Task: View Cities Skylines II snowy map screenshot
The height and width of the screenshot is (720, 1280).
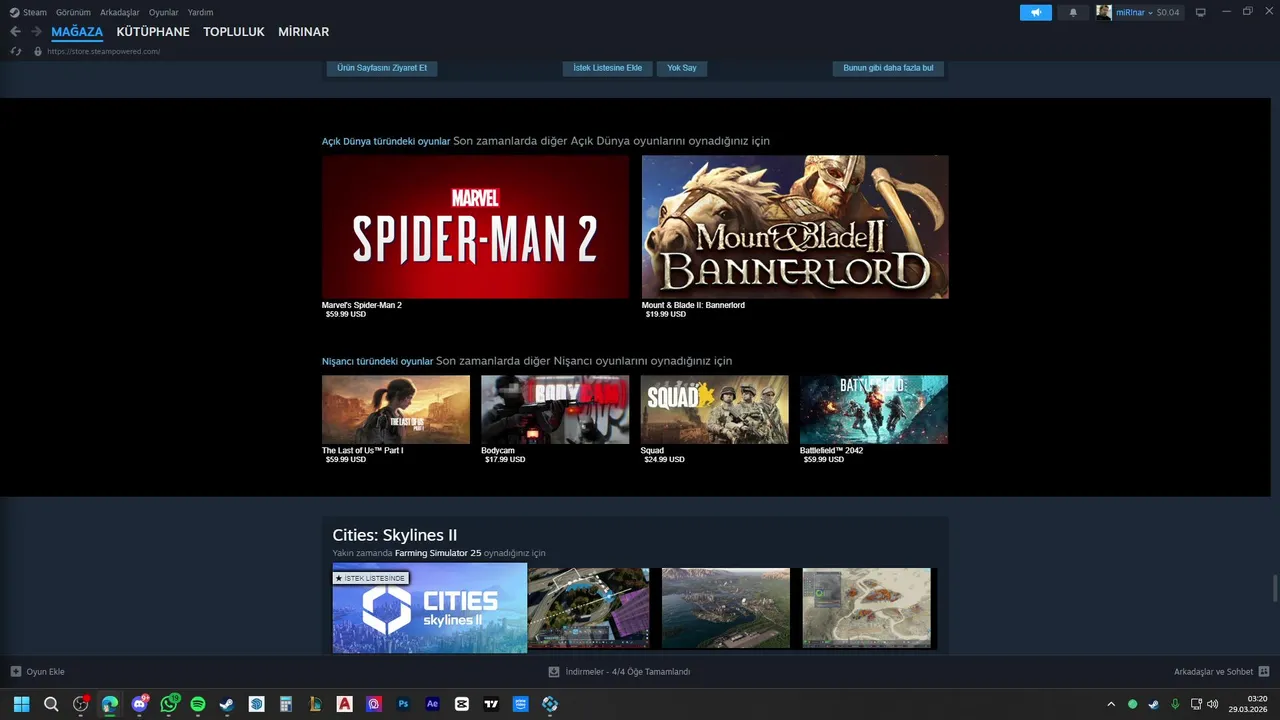Action: [x=867, y=608]
